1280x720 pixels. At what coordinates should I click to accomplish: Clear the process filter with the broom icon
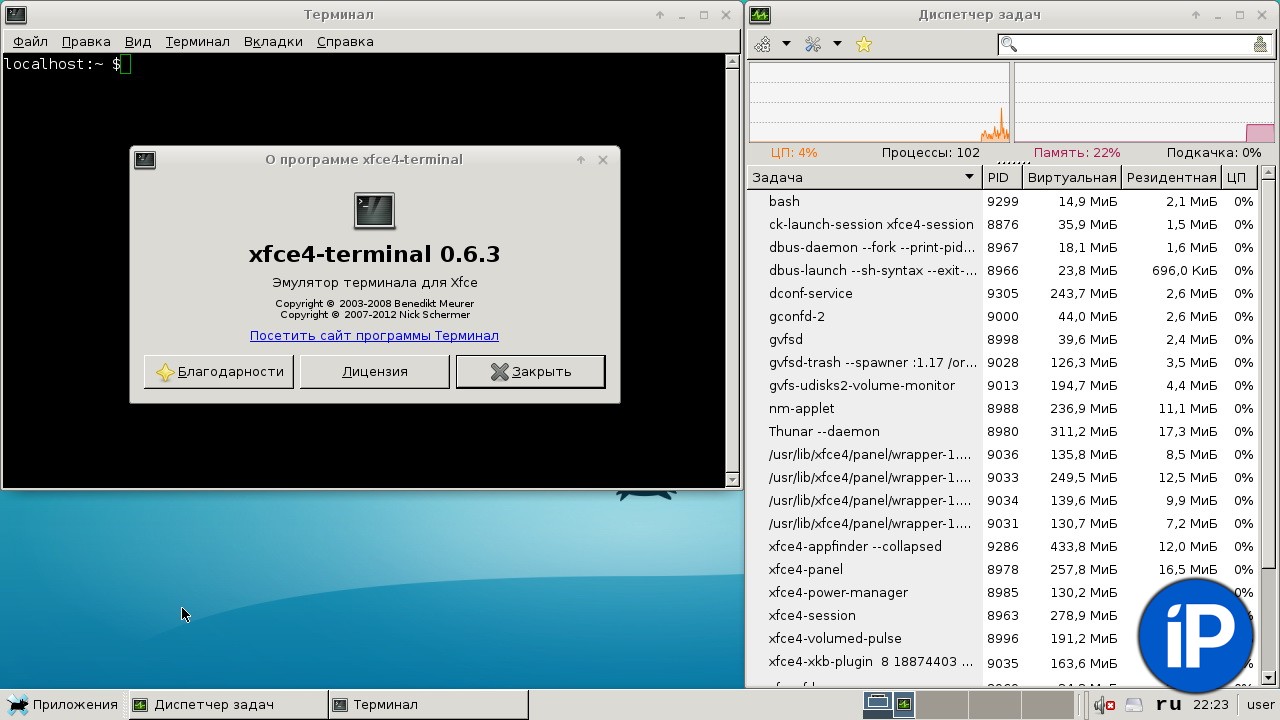click(x=1261, y=44)
